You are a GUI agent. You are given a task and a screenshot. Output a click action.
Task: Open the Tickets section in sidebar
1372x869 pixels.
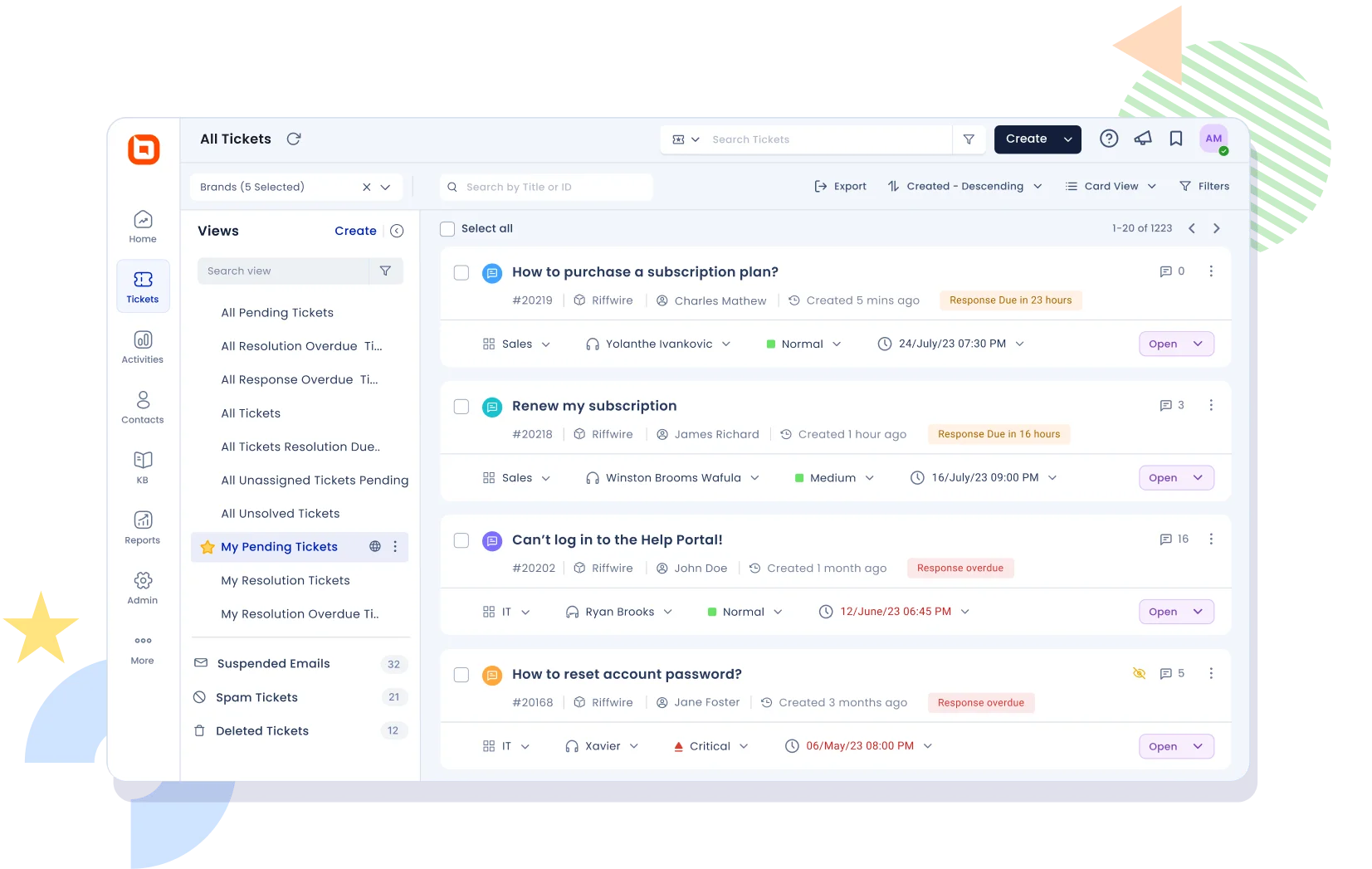[x=143, y=286]
